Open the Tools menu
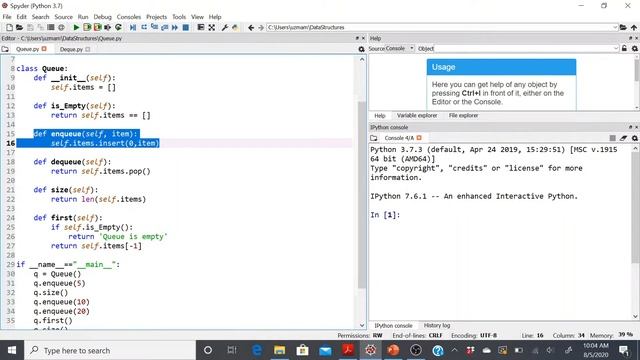640x360 pixels. [179, 17]
